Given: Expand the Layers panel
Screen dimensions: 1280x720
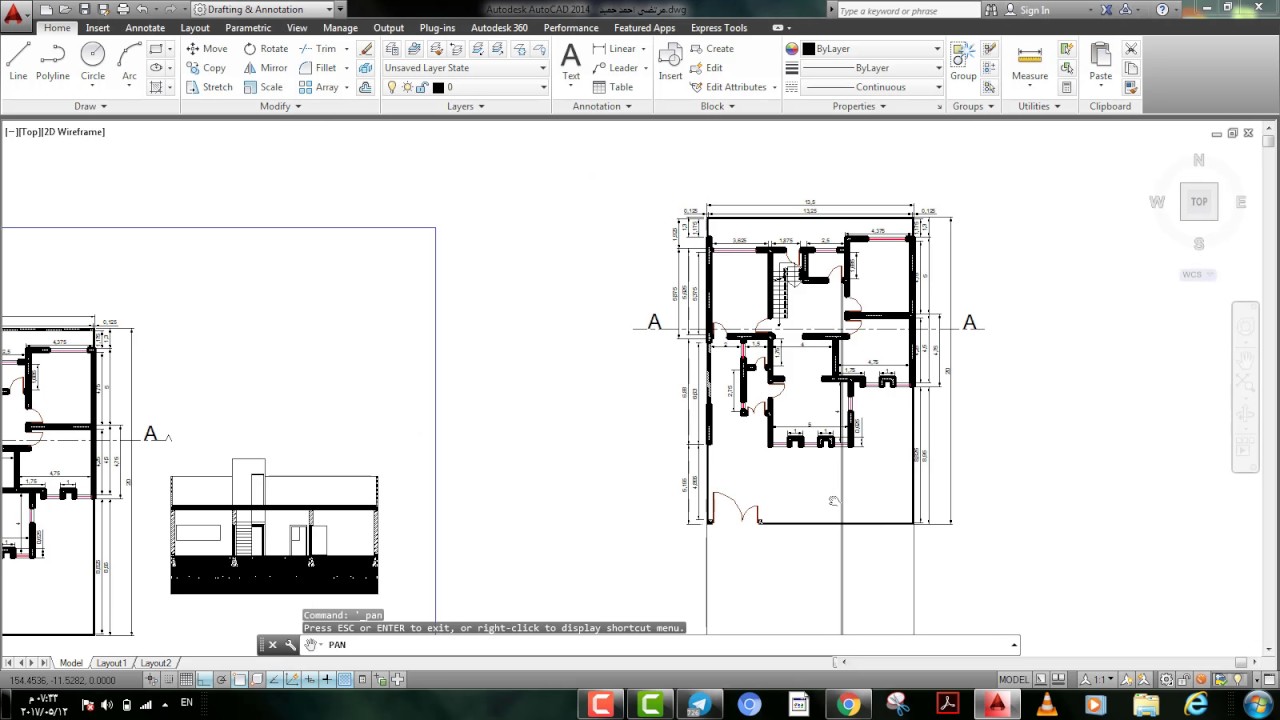Looking at the screenshot, I should 466,106.
